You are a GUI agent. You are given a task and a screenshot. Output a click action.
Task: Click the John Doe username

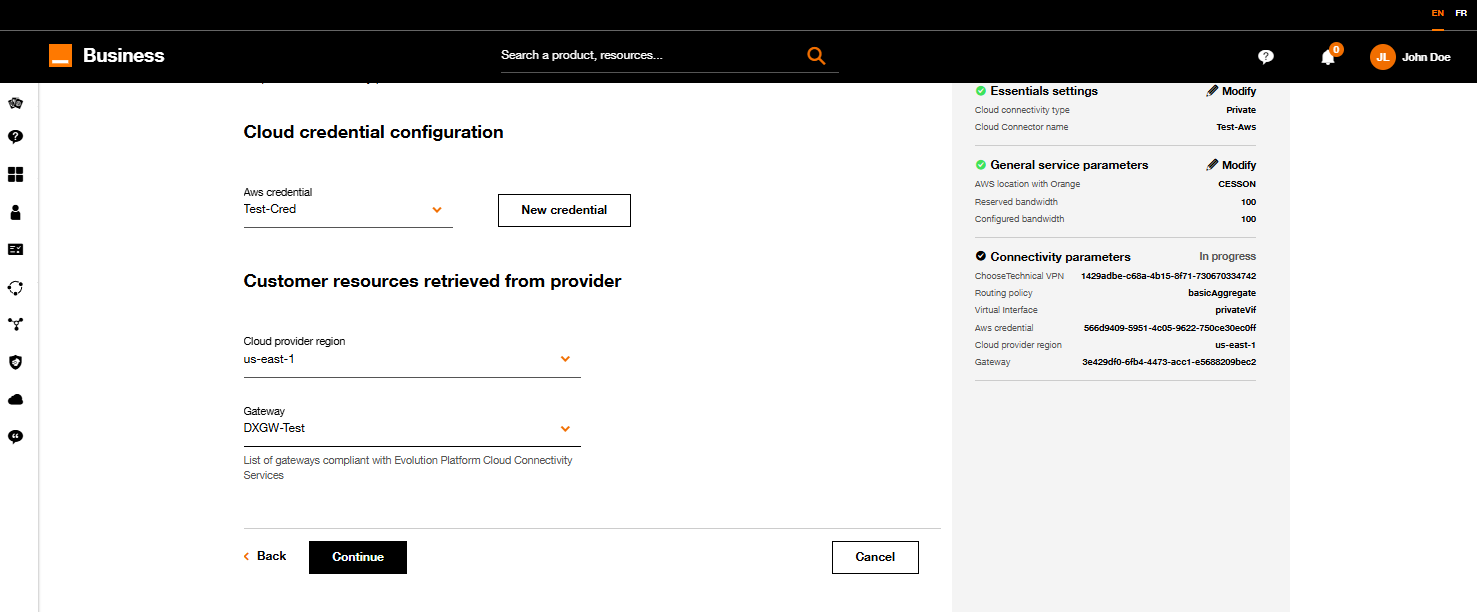click(x=1426, y=57)
